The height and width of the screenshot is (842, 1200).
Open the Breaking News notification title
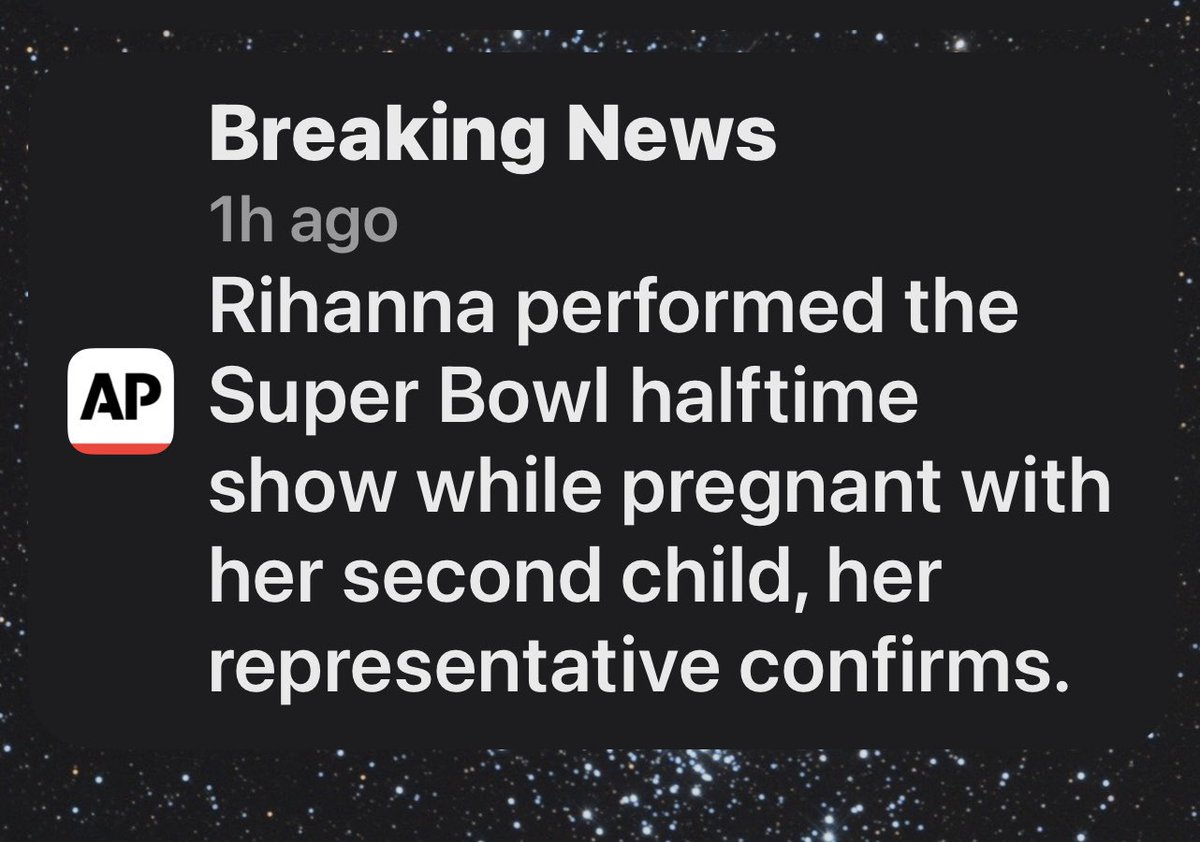click(492, 135)
